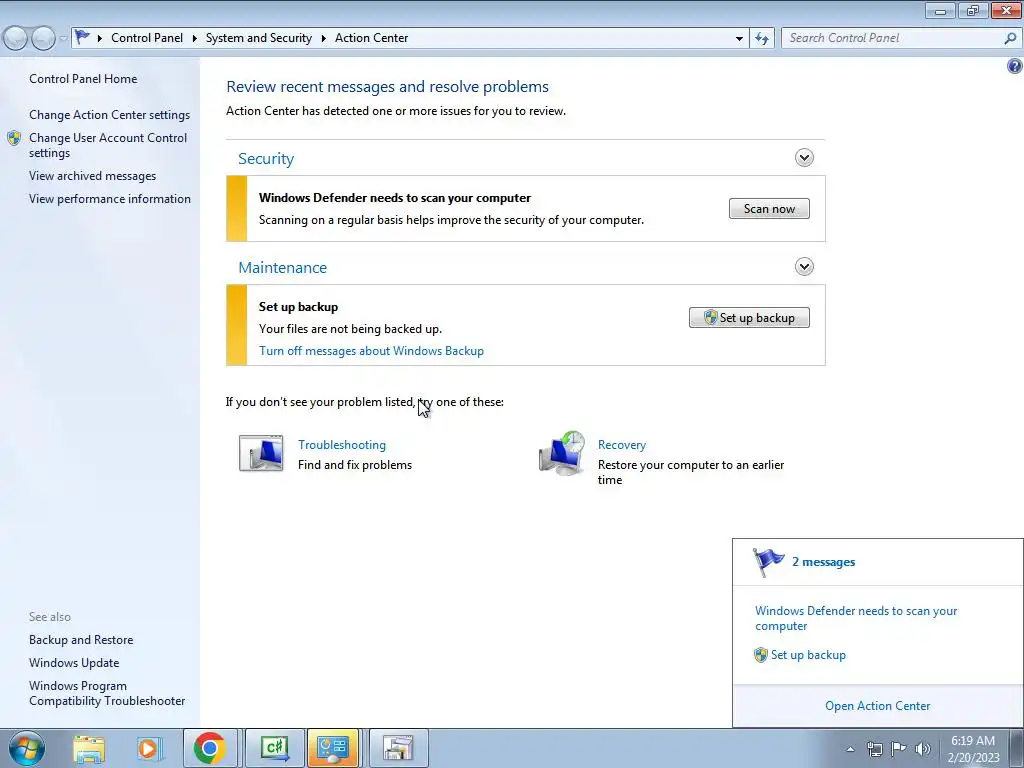Click the network tray icon
This screenshot has height=768, width=1024.
[874, 749]
